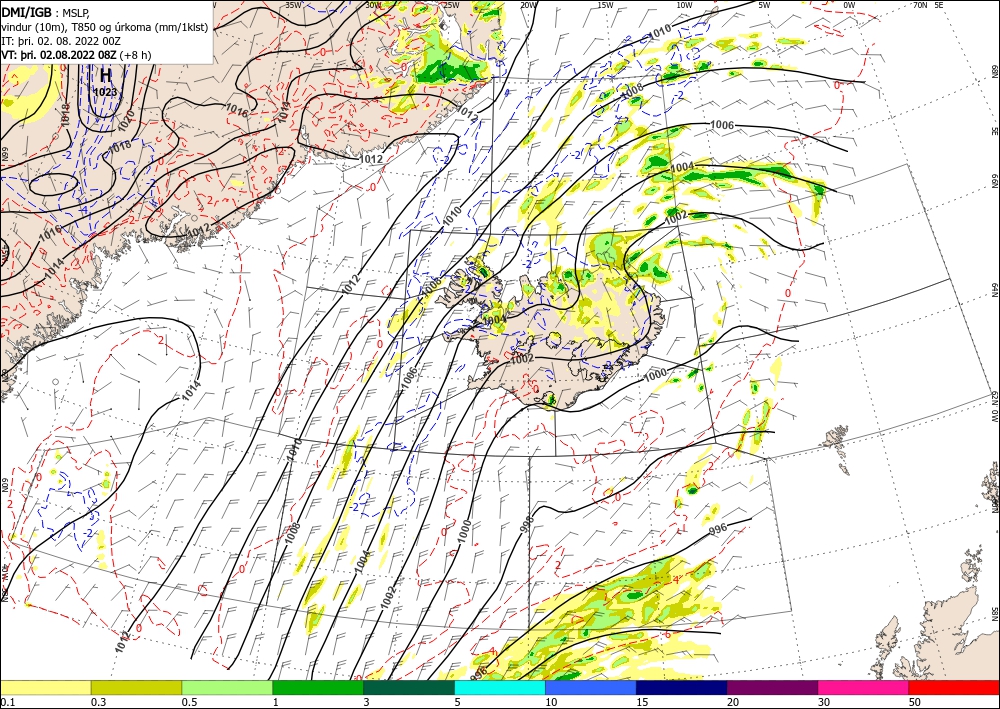
Task: Select the pink 30–50 legend color band
Action: click(x=864, y=687)
